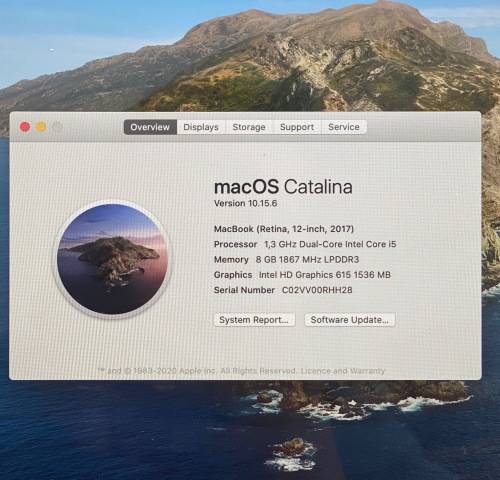Click memory value 8 GB 1867 MHz LPDDR3
This screenshot has width=500, height=480.
(307, 260)
